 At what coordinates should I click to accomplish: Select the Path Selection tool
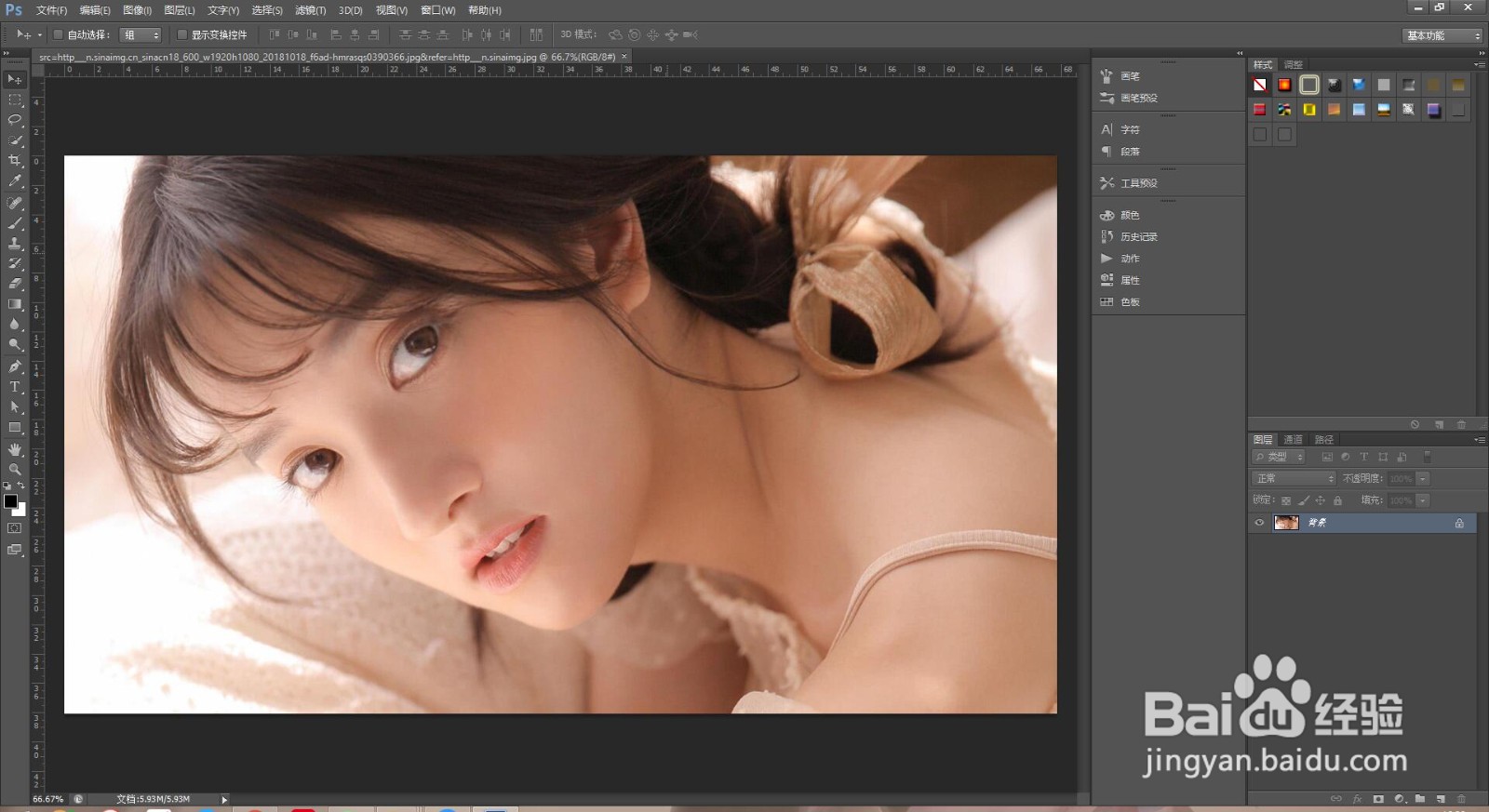point(15,407)
